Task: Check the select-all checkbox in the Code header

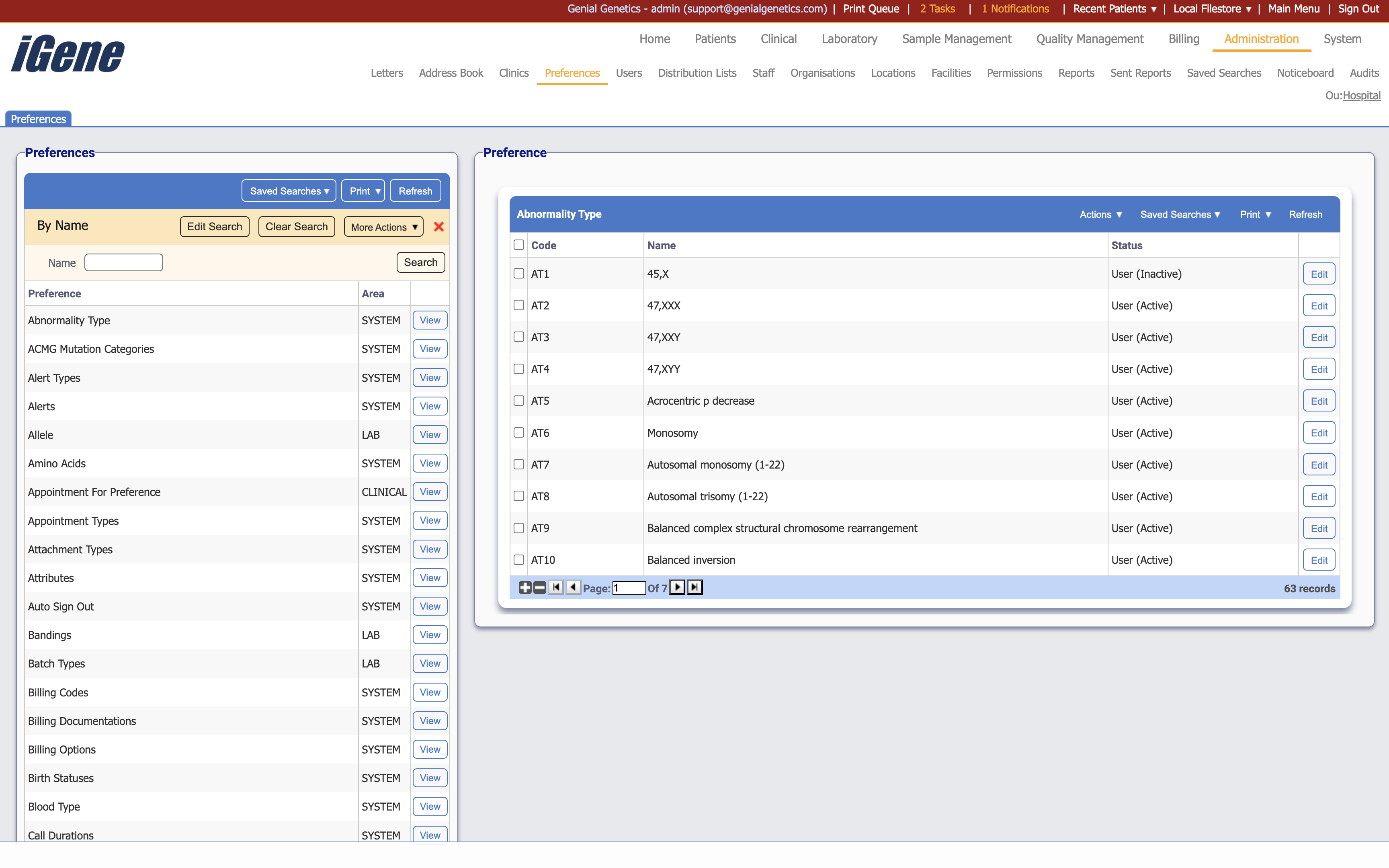Action: [x=519, y=244]
